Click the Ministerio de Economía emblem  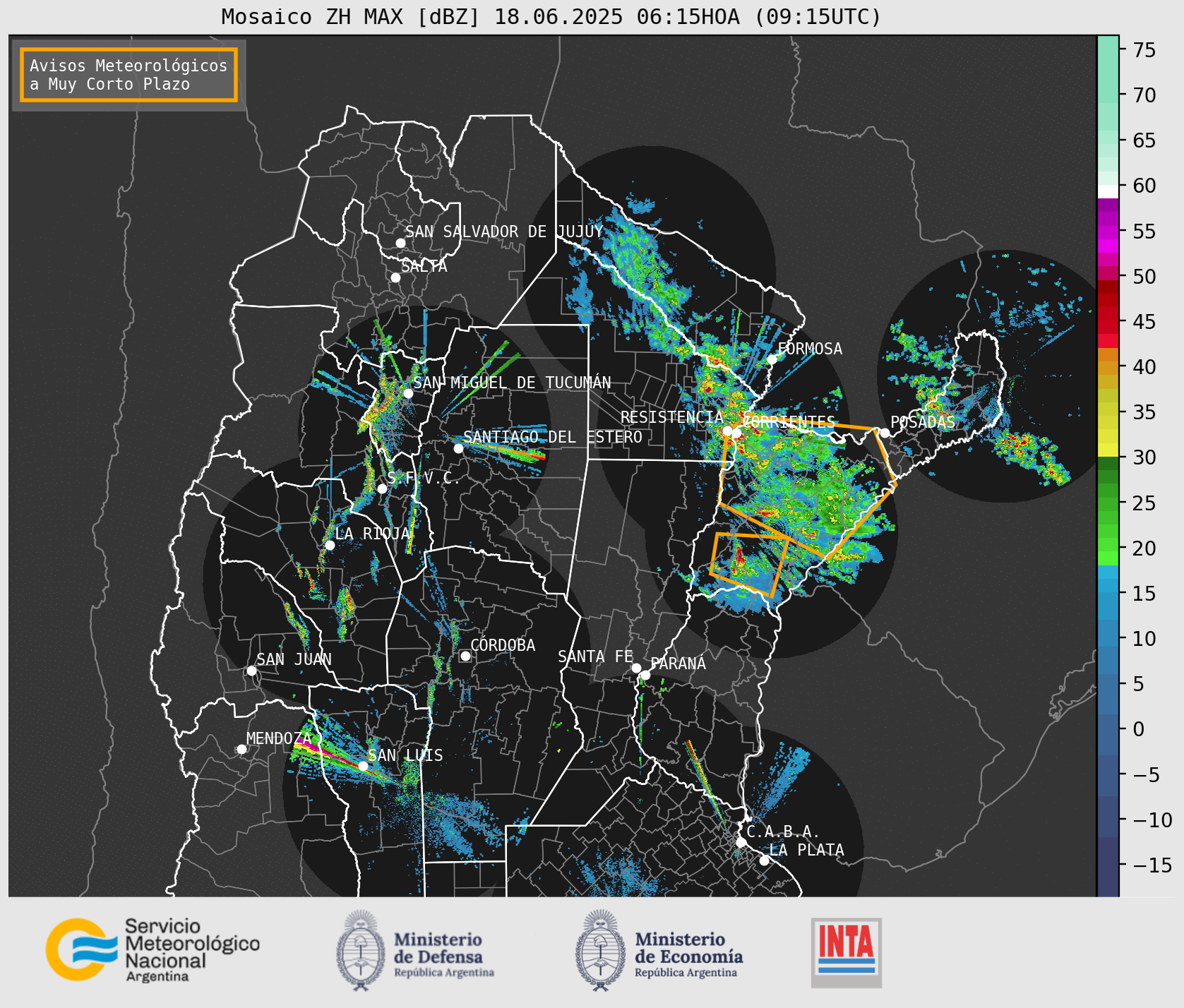601,950
